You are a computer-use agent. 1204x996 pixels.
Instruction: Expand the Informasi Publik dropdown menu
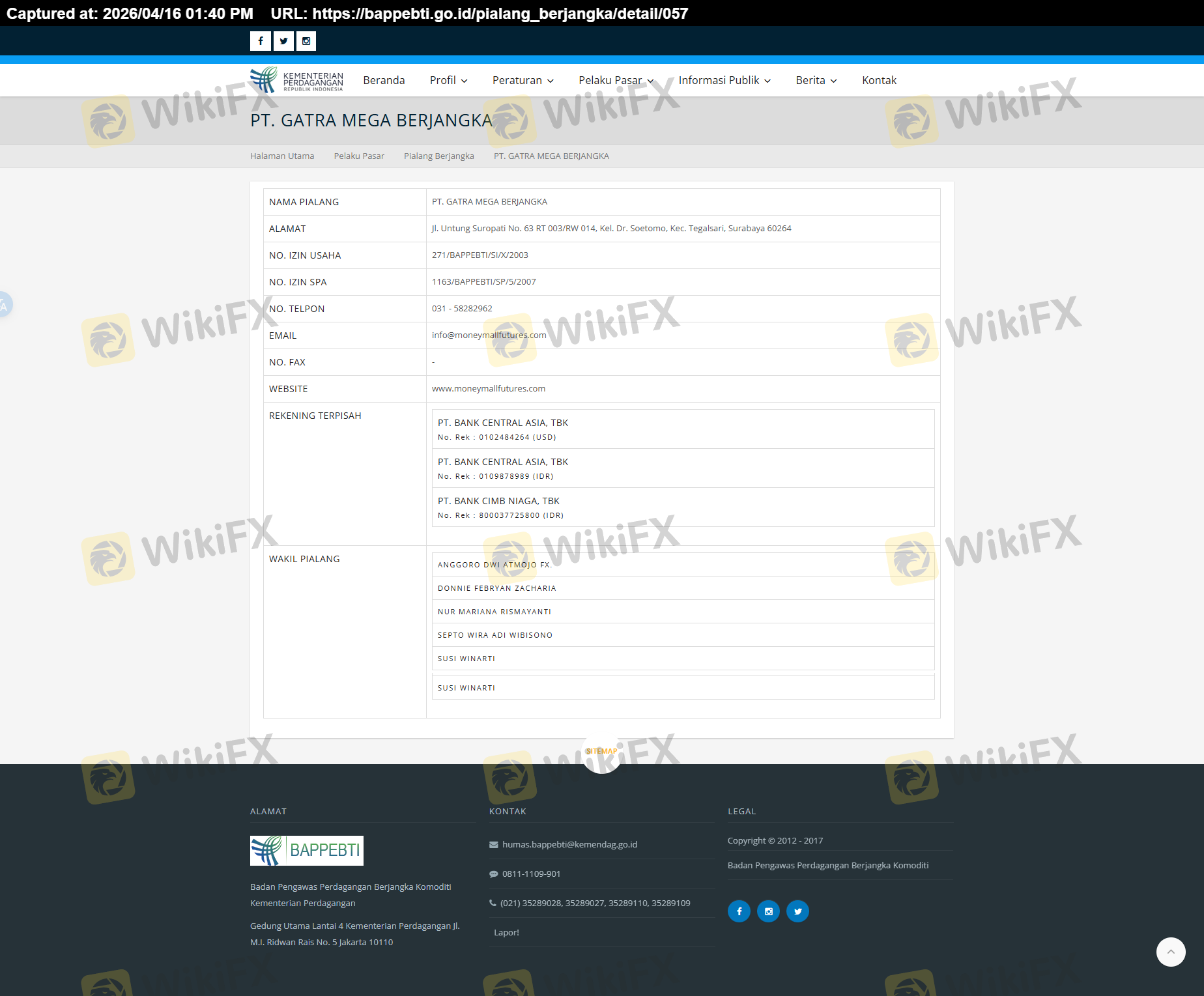click(724, 80)
